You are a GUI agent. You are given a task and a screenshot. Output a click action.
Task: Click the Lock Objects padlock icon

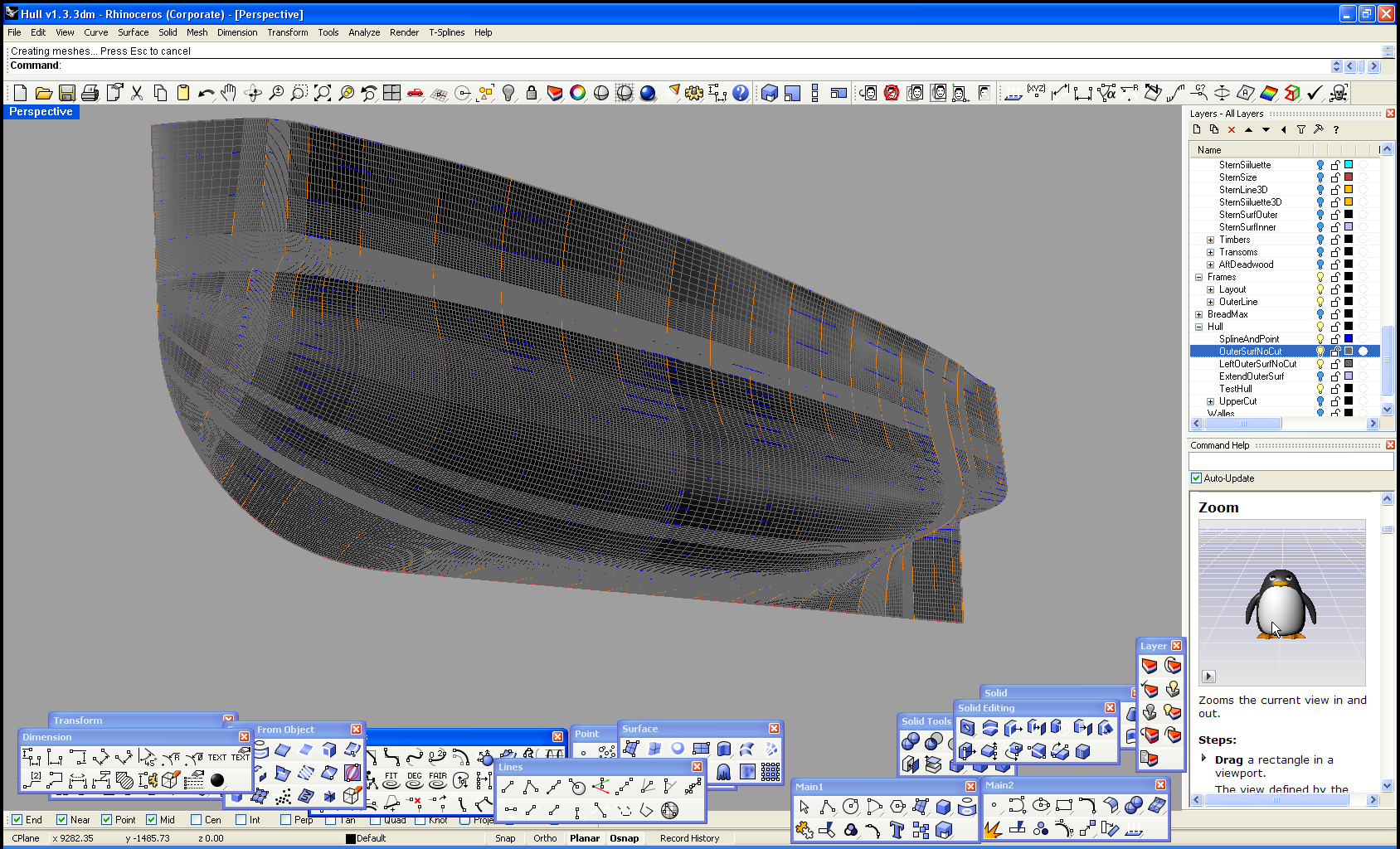(532, 93)
